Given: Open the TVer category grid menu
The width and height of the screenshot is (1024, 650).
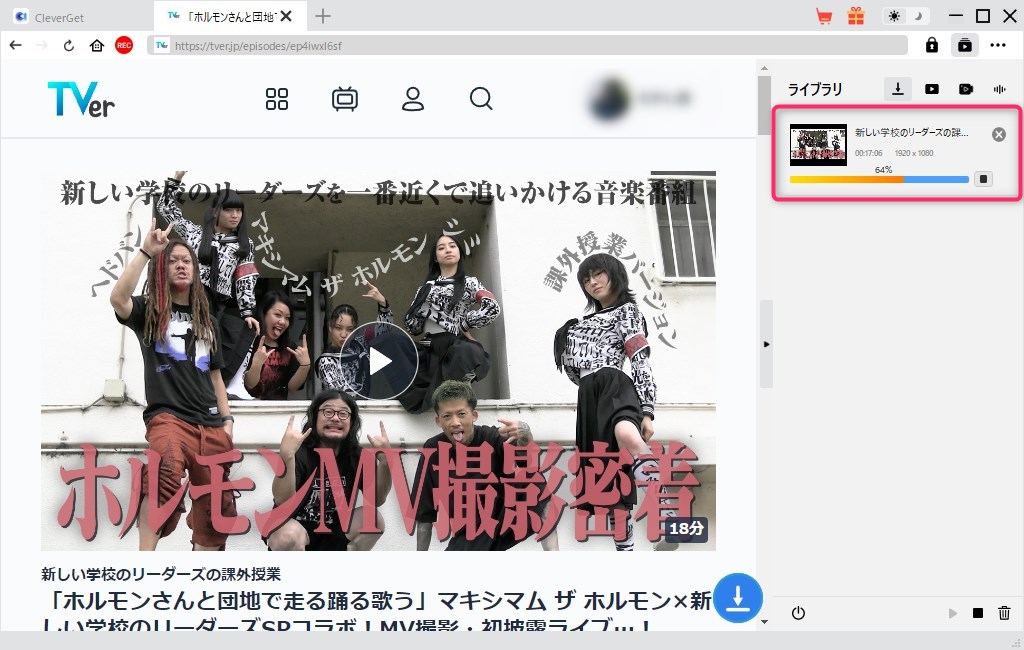Looking at the screenshot, I should click(x=277, y=98).
